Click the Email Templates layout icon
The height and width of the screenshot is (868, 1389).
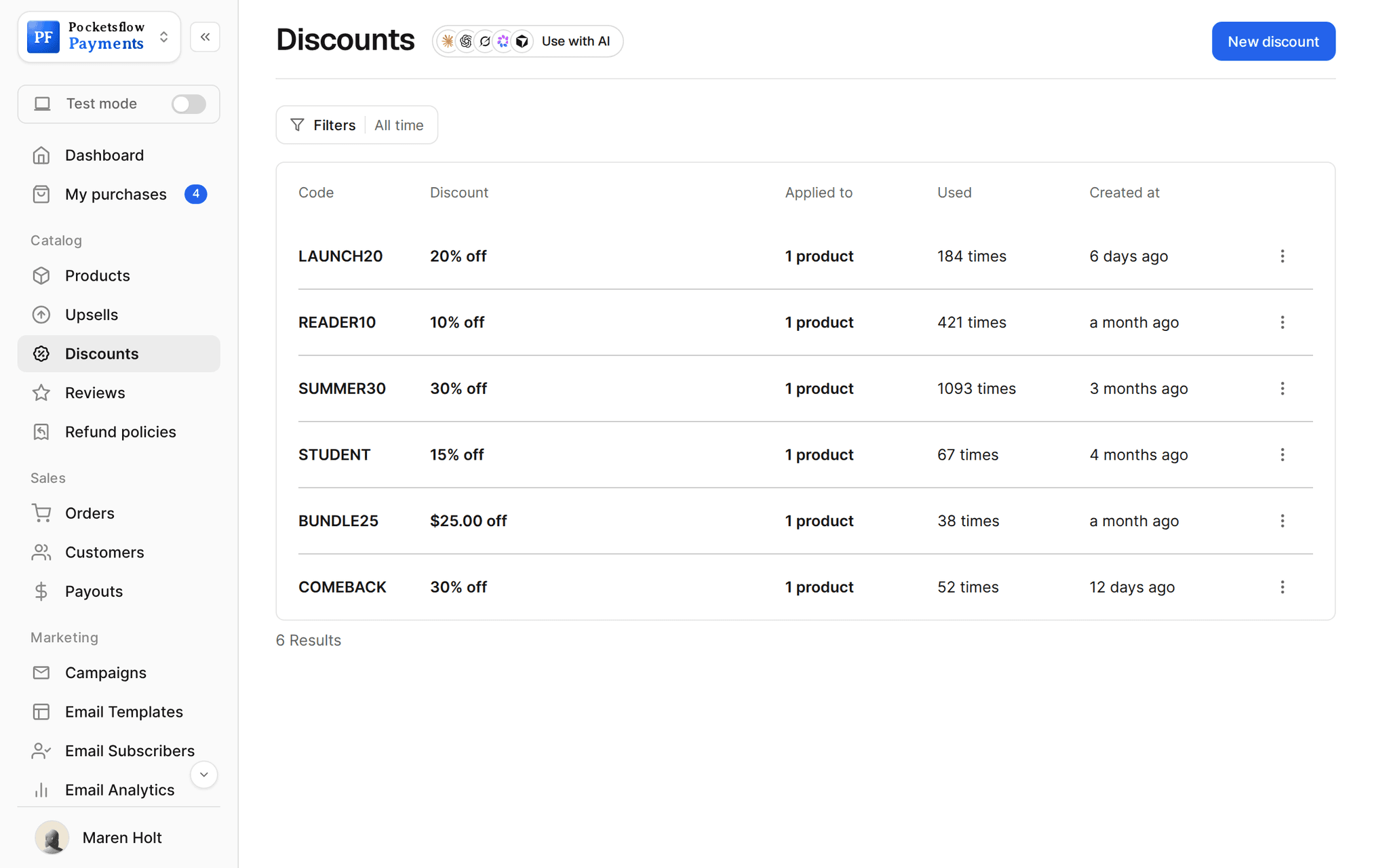click(x=41, y=712)
